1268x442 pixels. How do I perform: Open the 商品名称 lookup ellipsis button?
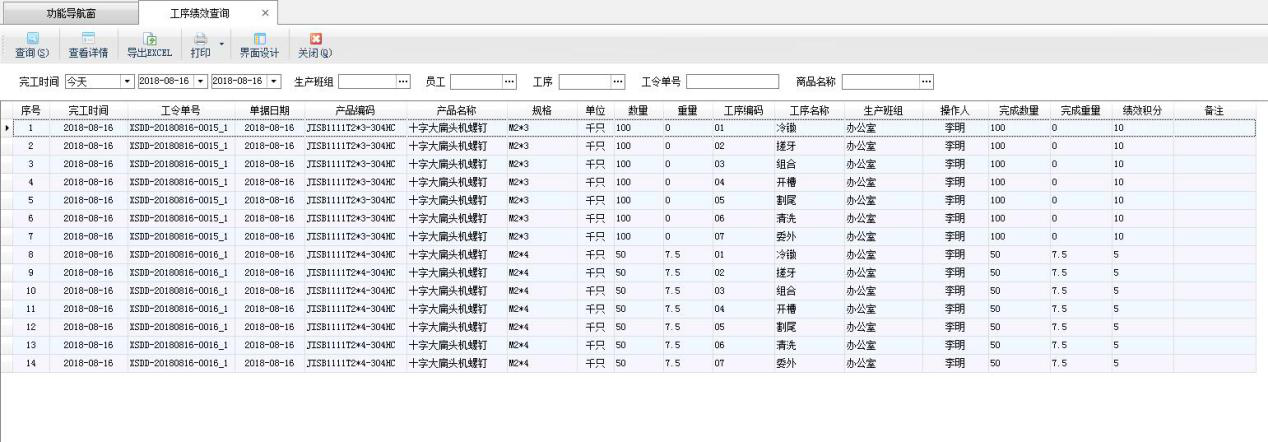coord(925,81)
